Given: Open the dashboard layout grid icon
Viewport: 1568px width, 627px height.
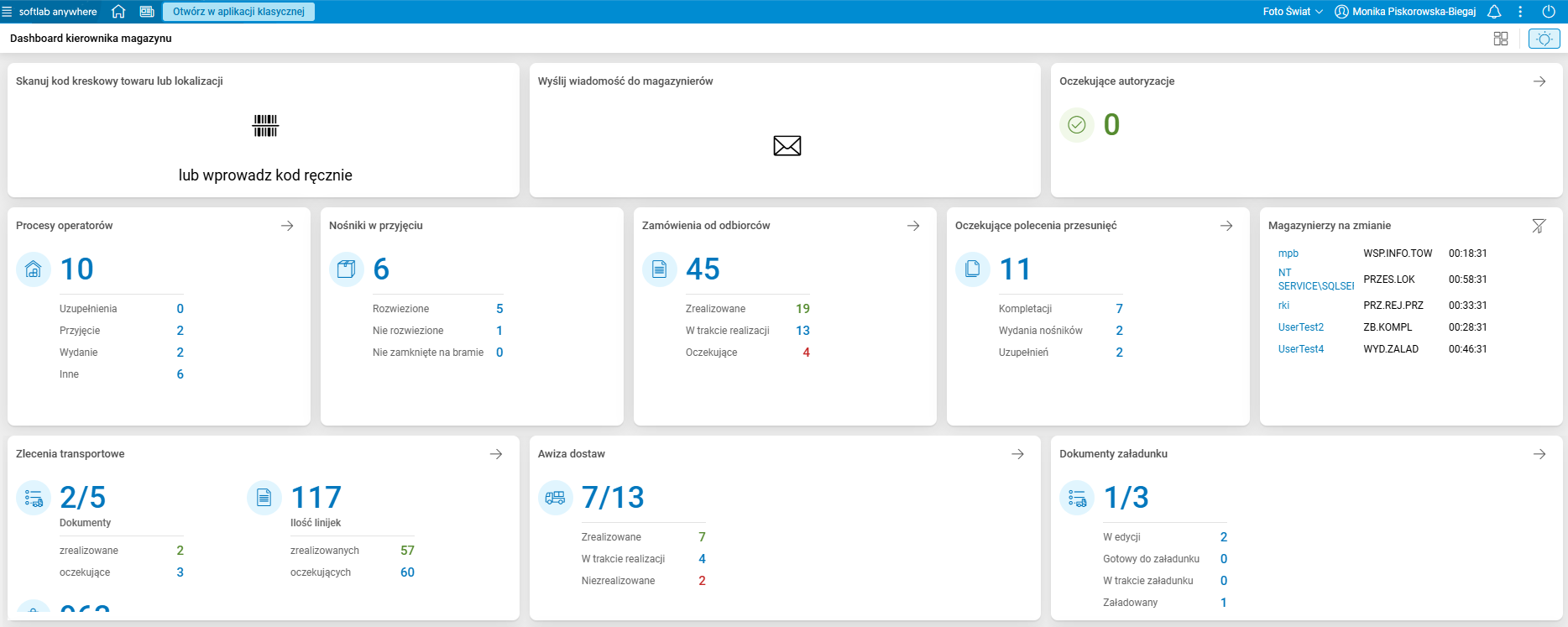Looking at the screenshot, I should coord(1501,39).
